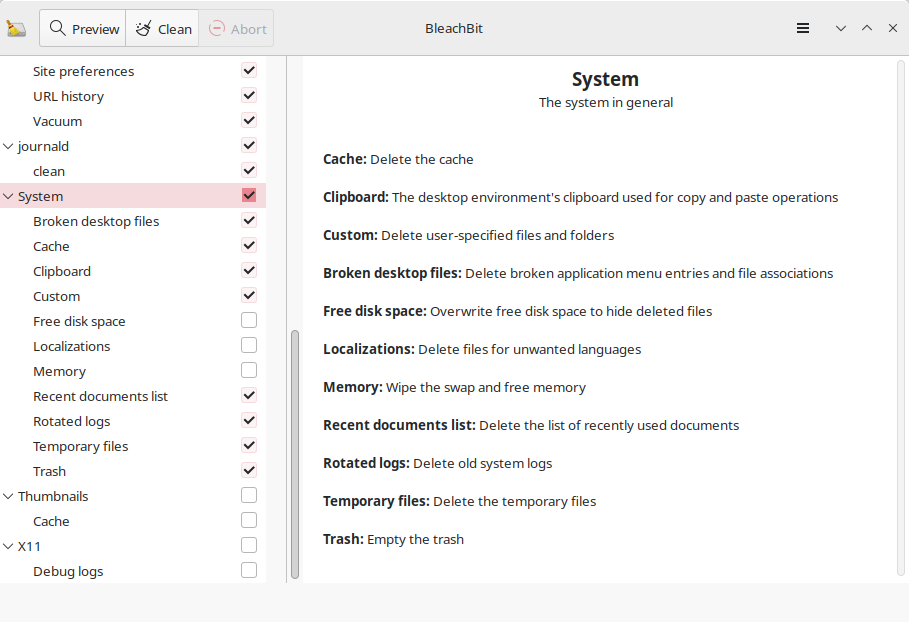The image size is (909, 622).
Task: Click the 'Trash: Empty the trash' text
Action: point(393,539)
